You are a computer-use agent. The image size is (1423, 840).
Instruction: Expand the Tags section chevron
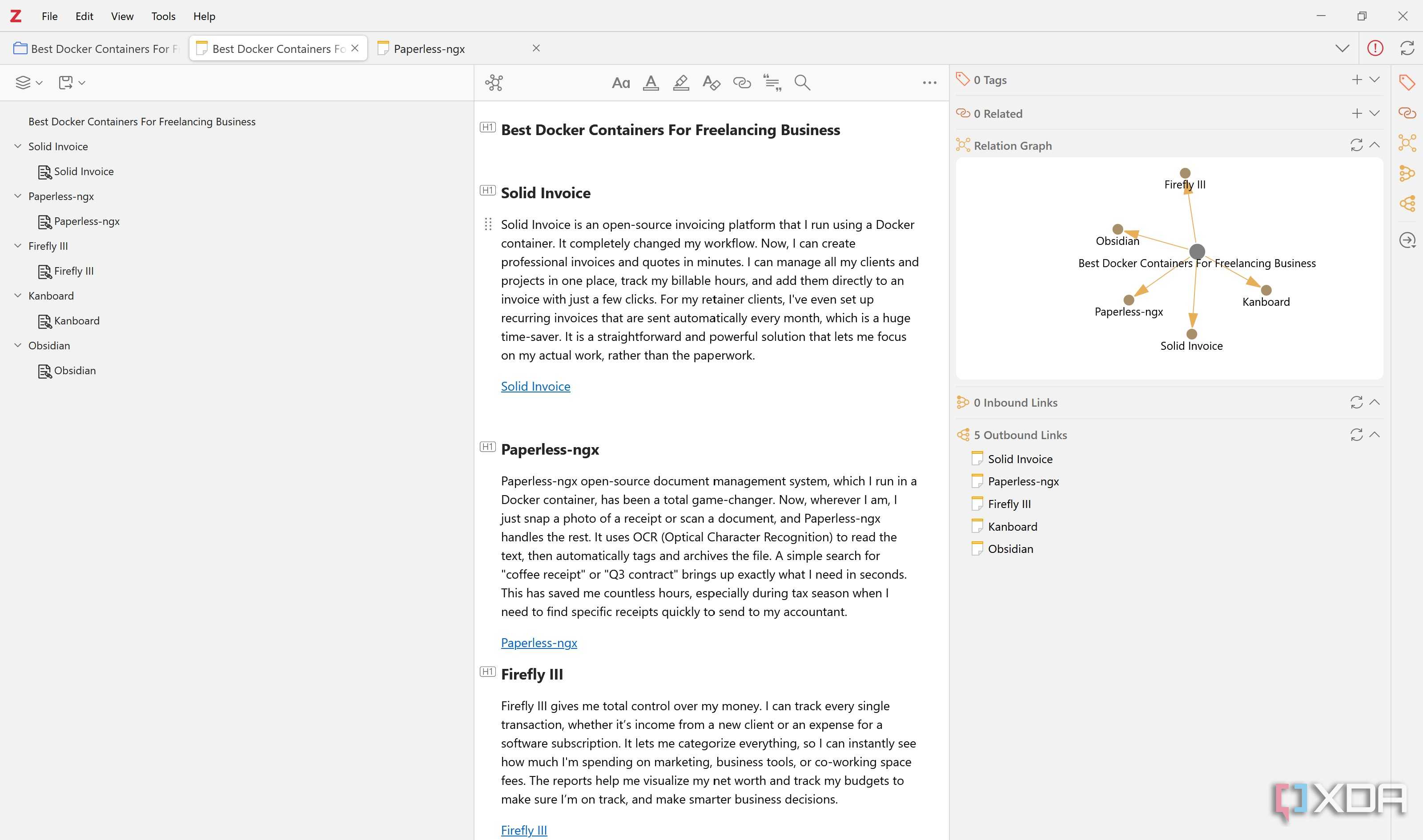pos(1374,80)
